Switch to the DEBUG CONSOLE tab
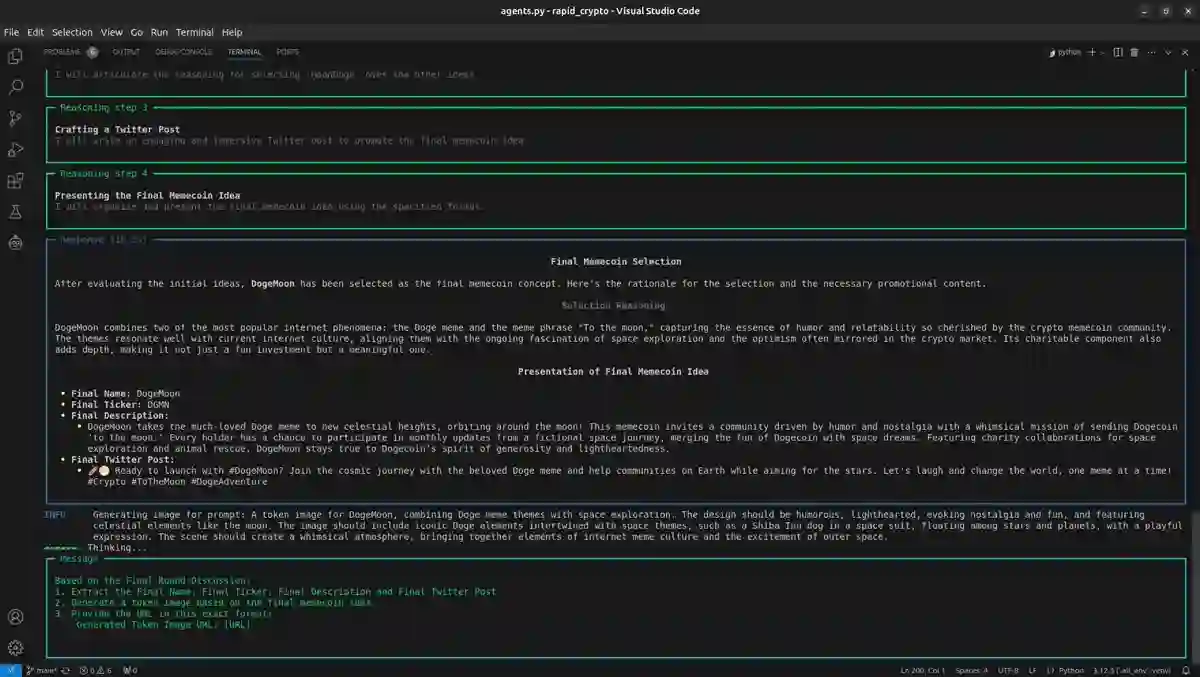1200x677 pixels. (x=184, y=52)
